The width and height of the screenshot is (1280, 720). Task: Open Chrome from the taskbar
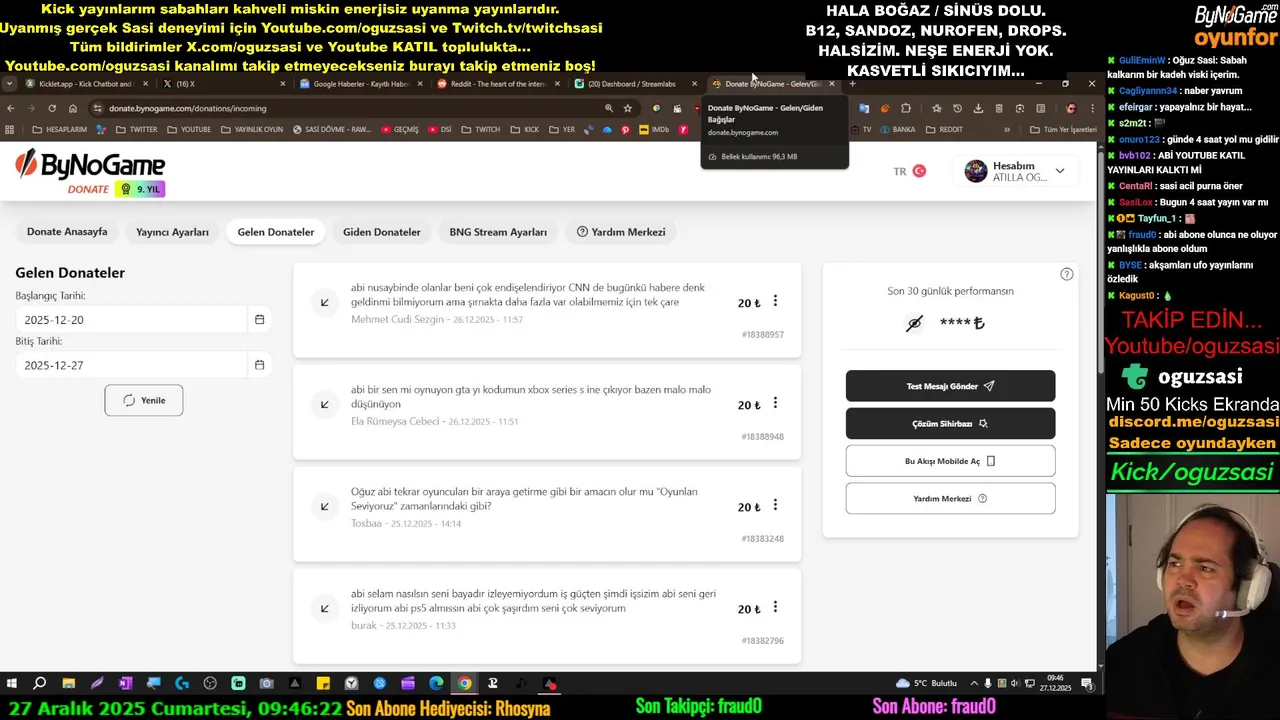pyautogui.click(x=464, y=684)
